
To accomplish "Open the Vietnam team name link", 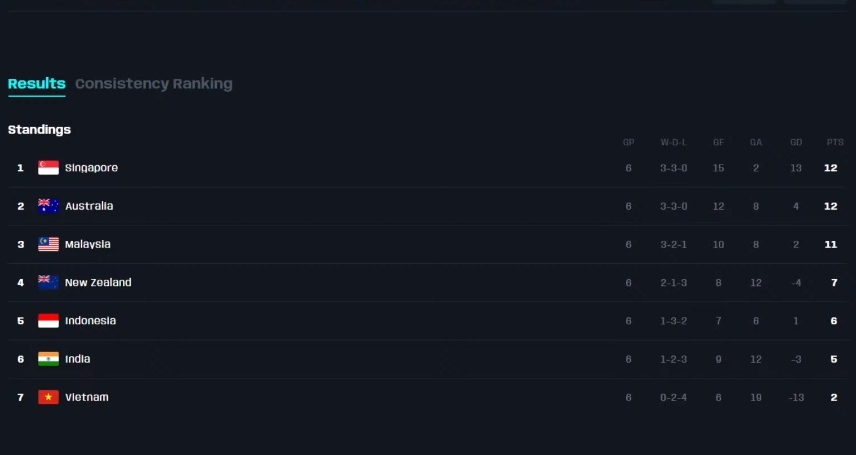I will [x=86, y=397].
